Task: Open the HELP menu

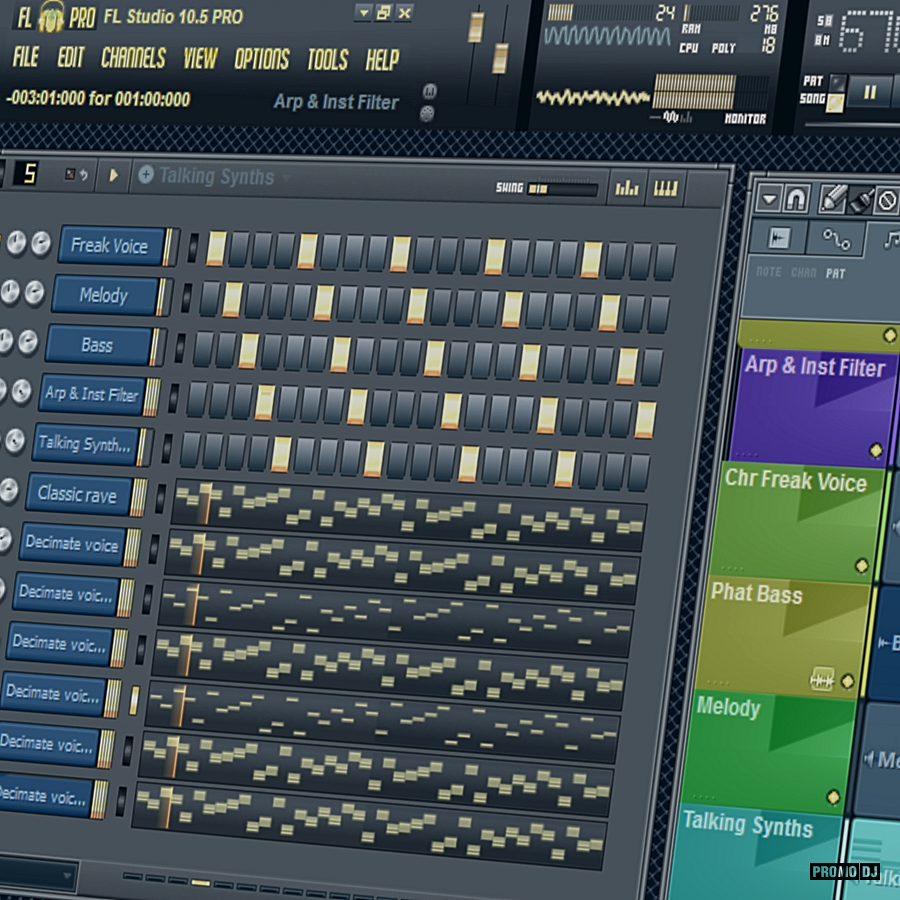Action: (x=382, y=60)
